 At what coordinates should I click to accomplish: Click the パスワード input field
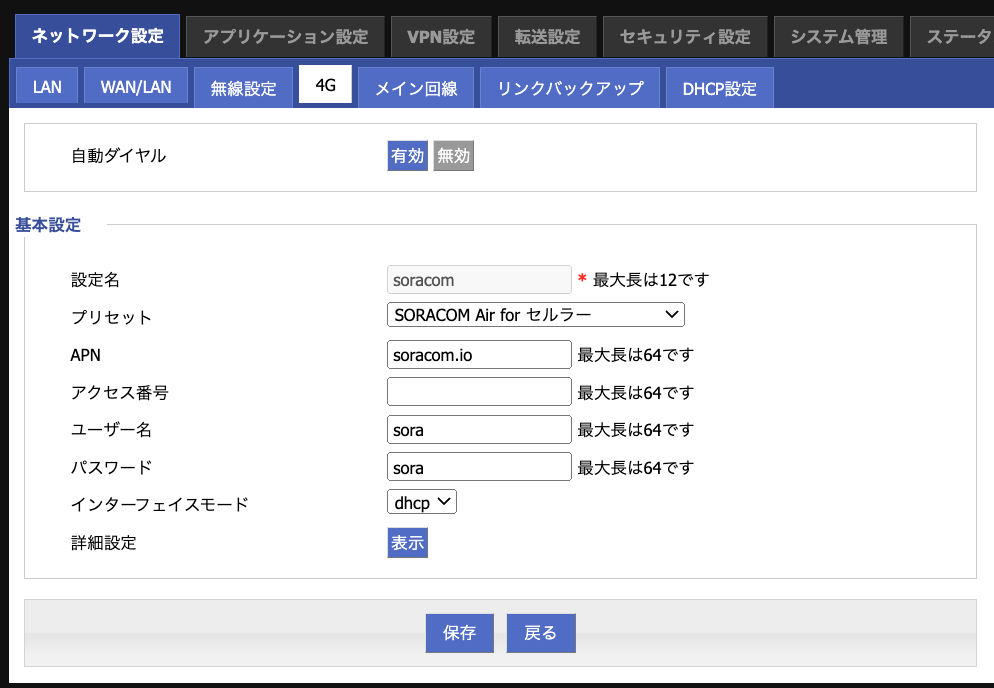(x=479, y=467)
